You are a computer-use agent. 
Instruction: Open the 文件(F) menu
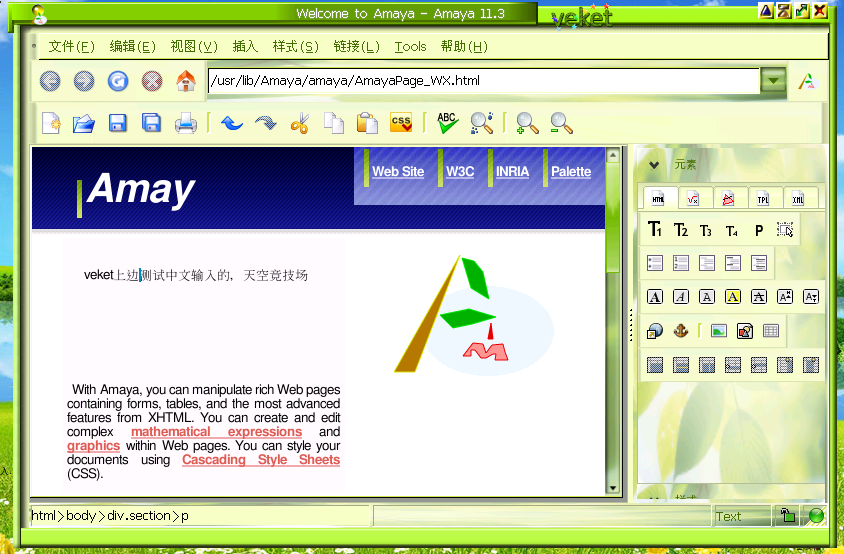point(72,47)
